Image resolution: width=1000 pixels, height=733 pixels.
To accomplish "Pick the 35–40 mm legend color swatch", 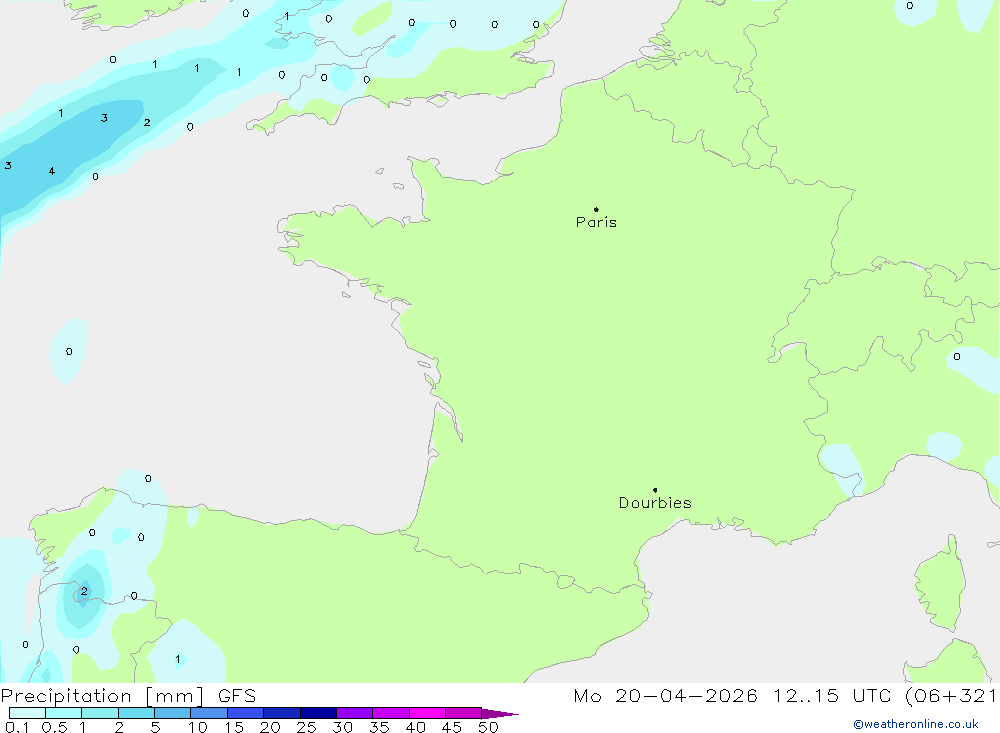I will [x=390, y=713].
